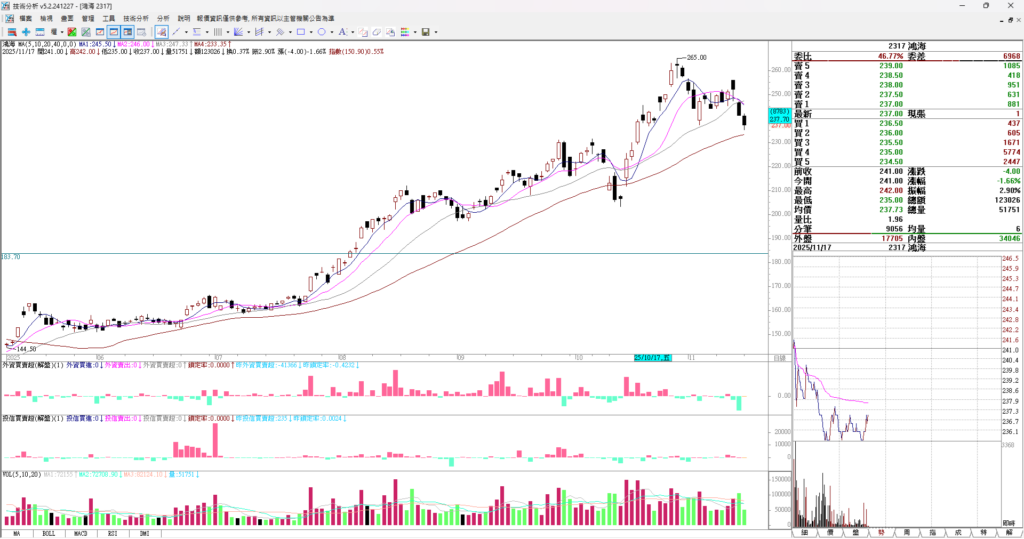This screenshot has height=539, width=1024.
Task: Select the ellipse drawing tool
Action: 321,32
